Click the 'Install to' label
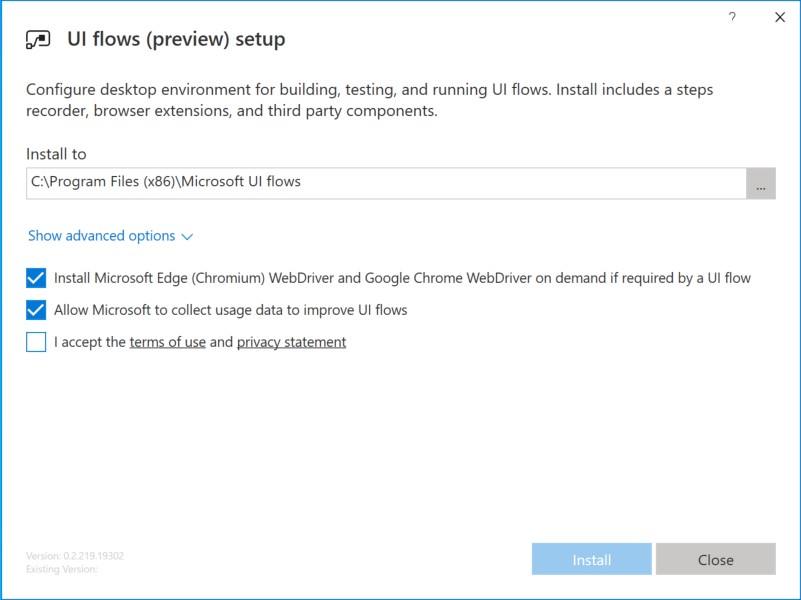This screenshot has width=801, height=600. coord(56,154)
